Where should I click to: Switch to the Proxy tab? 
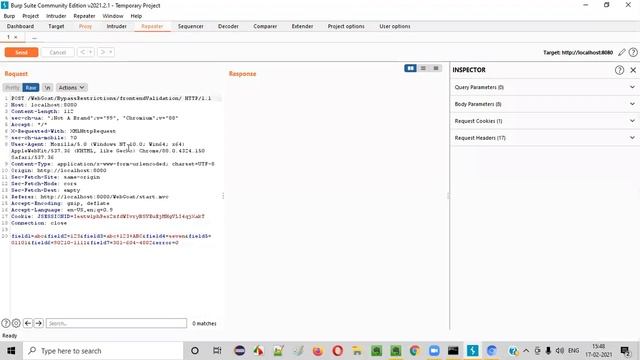[85, 26]
